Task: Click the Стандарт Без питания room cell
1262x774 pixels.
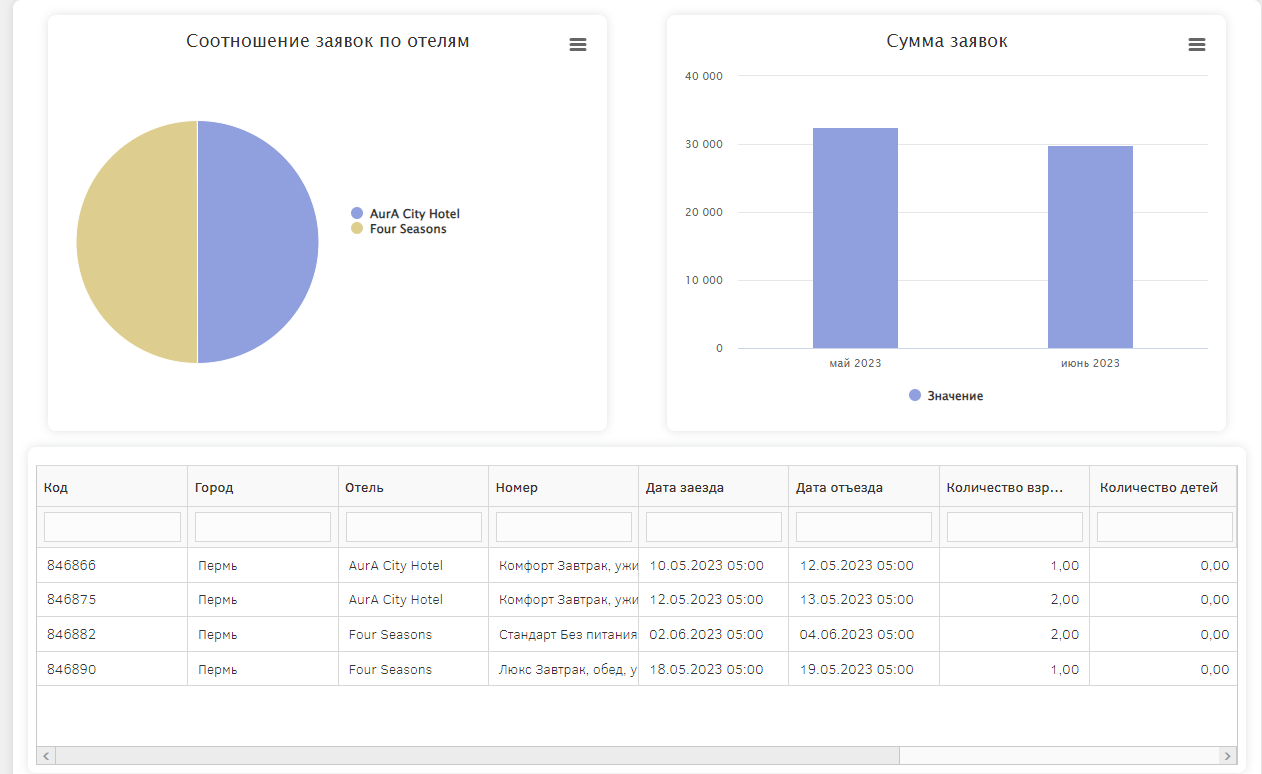Action: pos(563,634)
